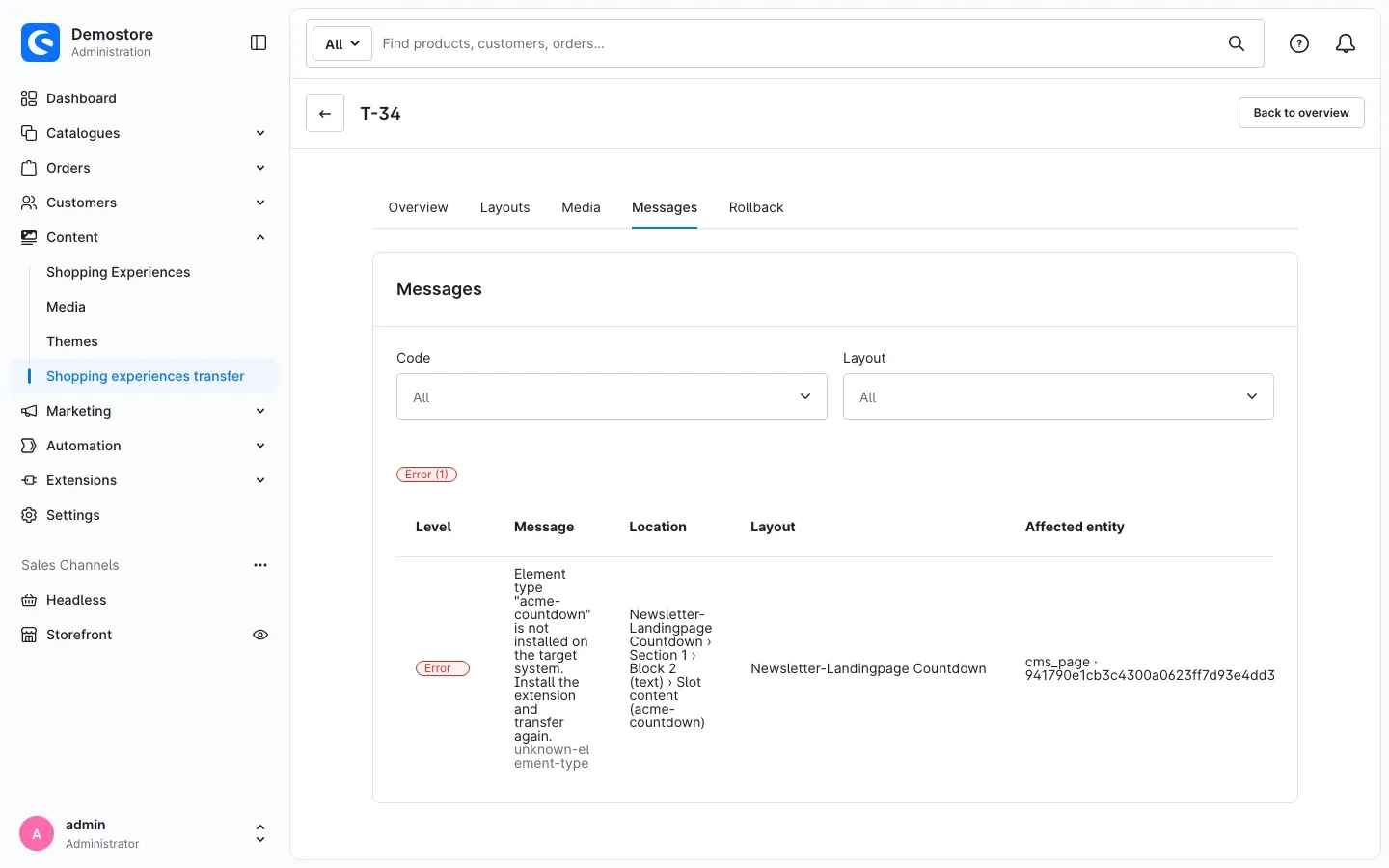Open Shopping Experiences in the sidebar
1389x868 pixels.
pyautogui.click(x=119, y=272)
